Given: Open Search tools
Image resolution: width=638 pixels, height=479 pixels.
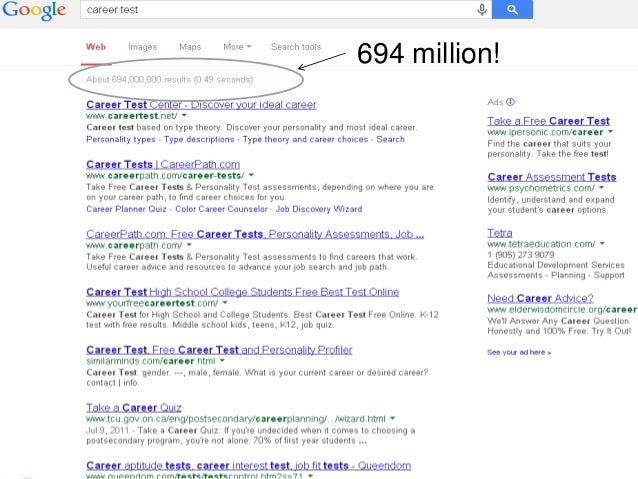Looking at the screenshot, I should click(296, 47).
